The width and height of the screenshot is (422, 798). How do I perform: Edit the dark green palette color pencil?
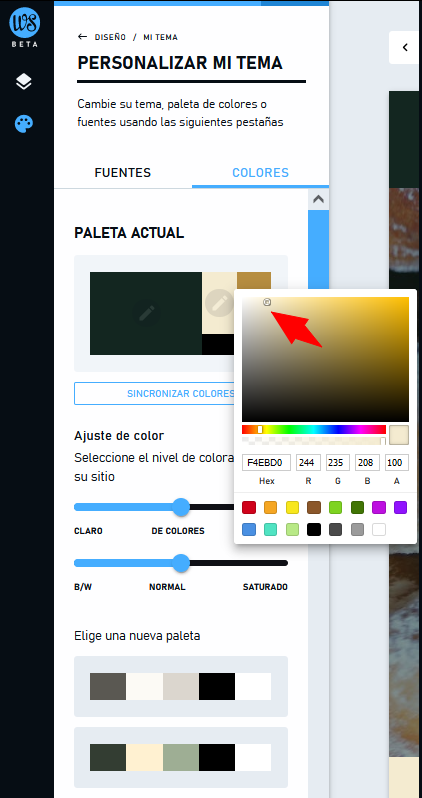coord(146,313)
